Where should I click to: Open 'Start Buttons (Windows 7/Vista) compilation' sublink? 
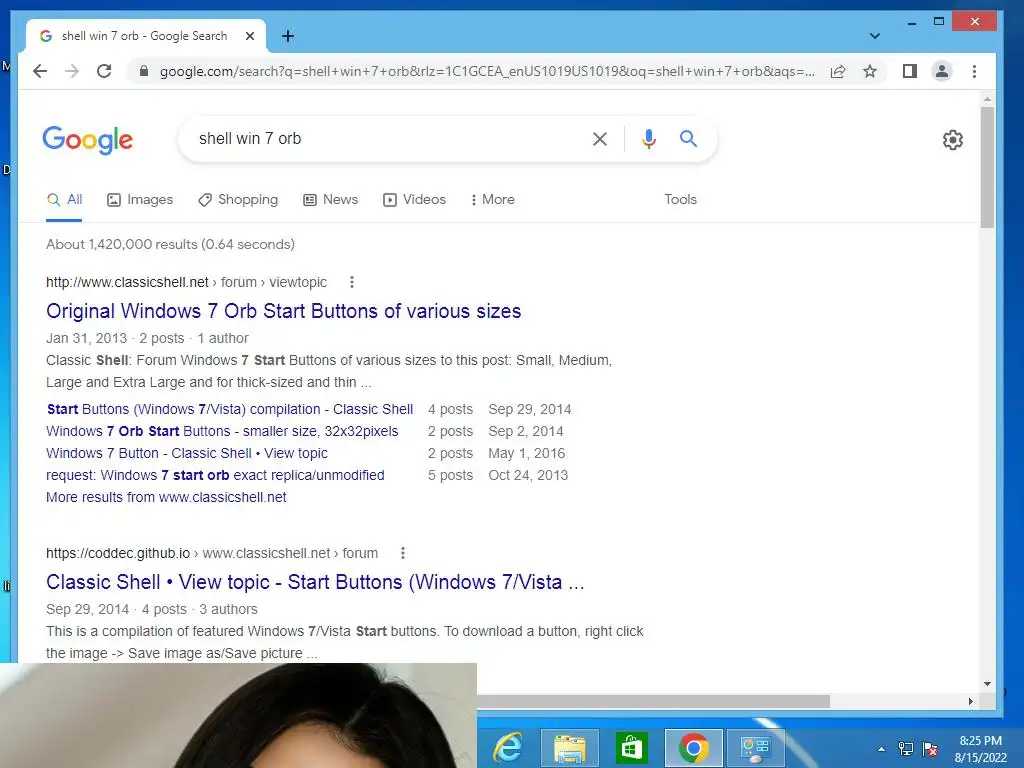click(x=230, y=409)
